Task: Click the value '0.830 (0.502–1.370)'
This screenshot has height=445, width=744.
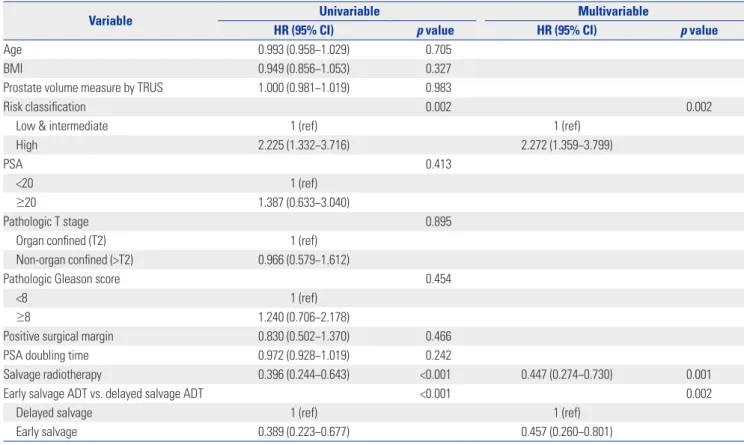Action: [304, 336]
